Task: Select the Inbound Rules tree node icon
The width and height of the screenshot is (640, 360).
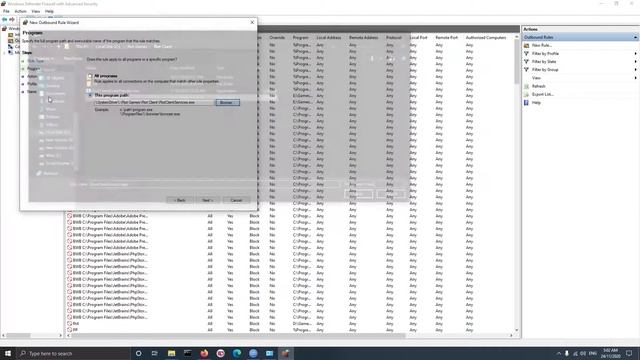Action: (11, 35)
